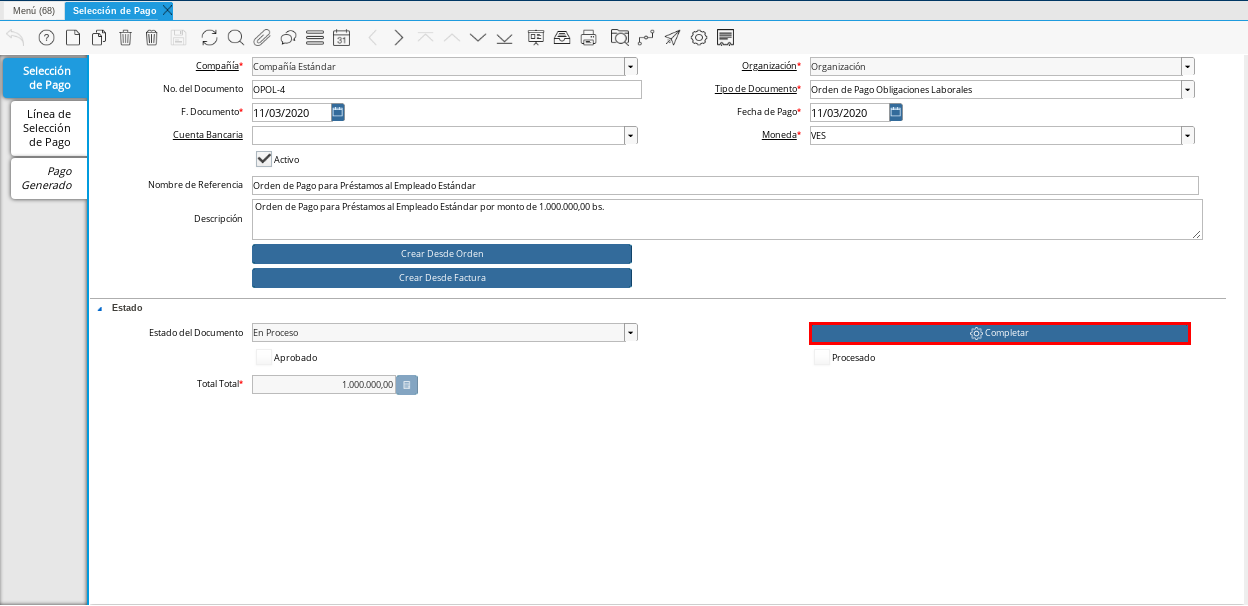Expand the Moneda dropdown list
The height and width of the screenshot is (606, 1248).
(x=1187, y=135)
